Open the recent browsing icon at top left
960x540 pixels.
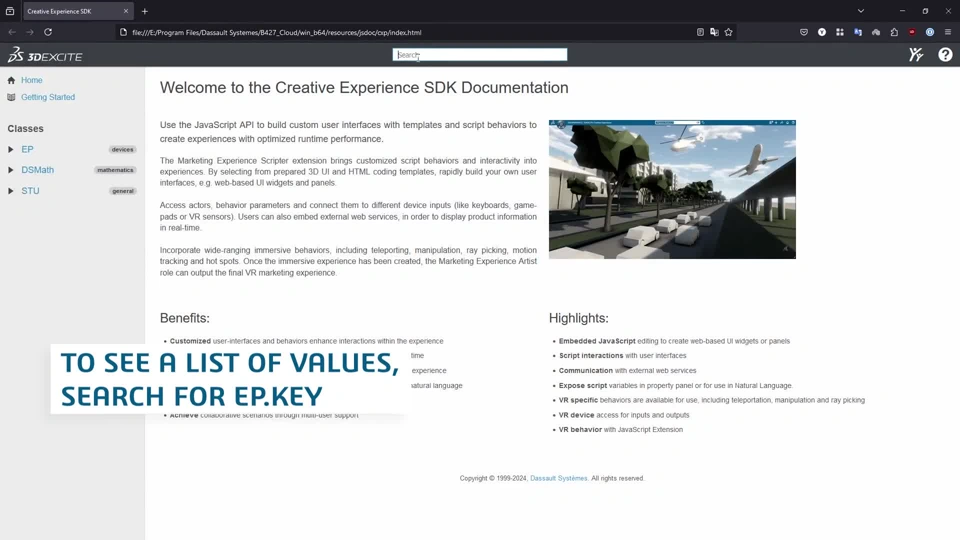point(10,11)
